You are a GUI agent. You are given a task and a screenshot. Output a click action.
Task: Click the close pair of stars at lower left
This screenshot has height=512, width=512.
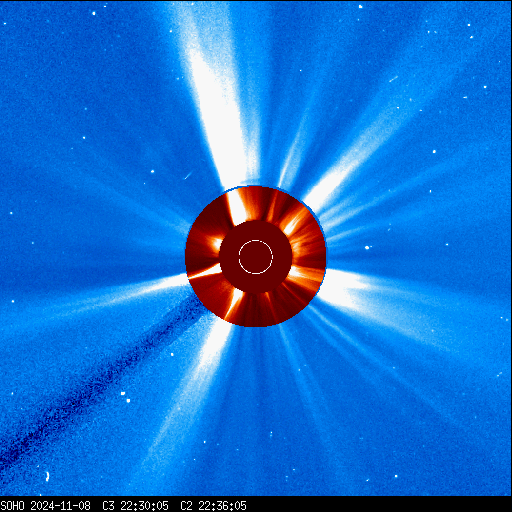[x=126, y=397]
